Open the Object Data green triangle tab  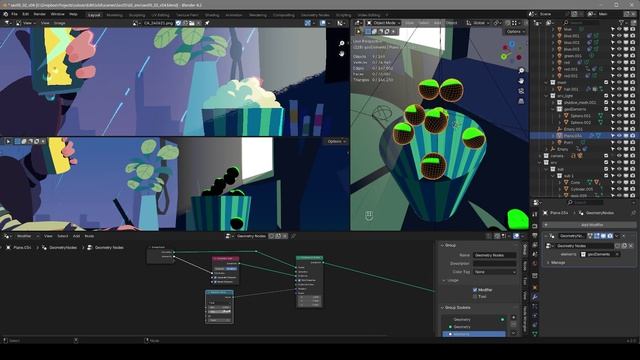tap(535, 333)
